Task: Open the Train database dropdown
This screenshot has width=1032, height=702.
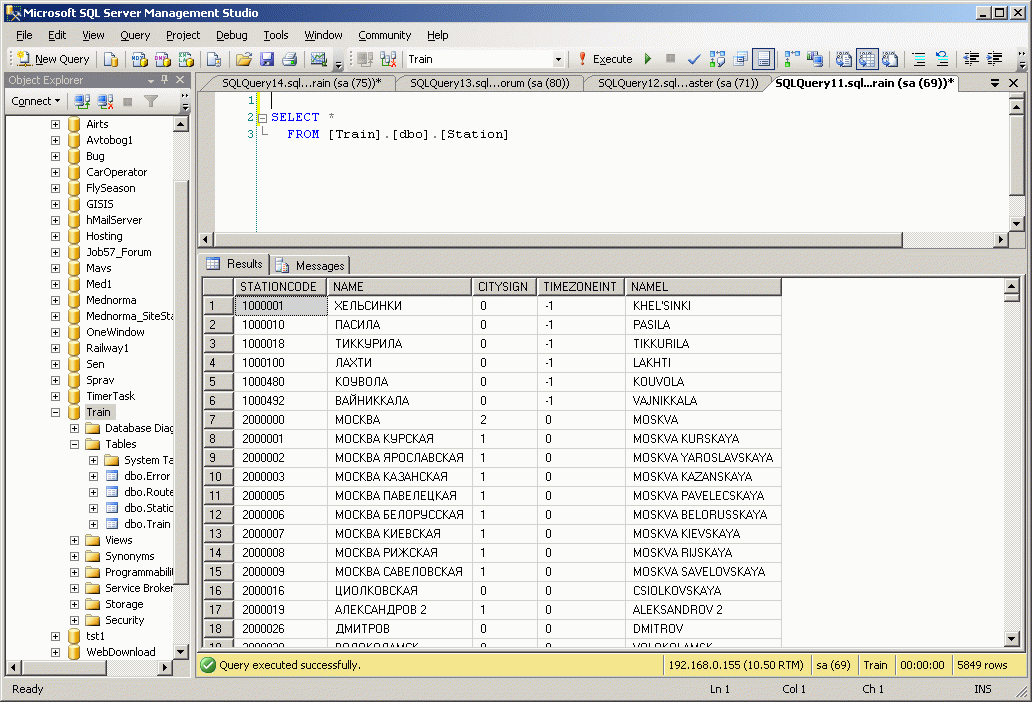Action: coord(558,59)
